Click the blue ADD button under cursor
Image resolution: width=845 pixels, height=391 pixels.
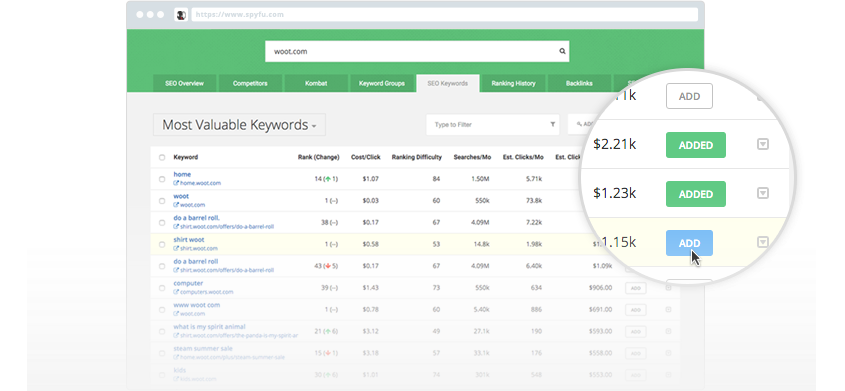coord(689,243)
